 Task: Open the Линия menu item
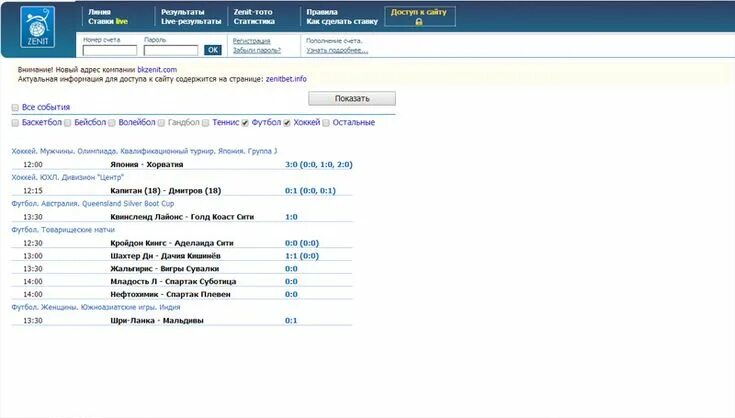pyautogui.click(x=99, y=12)
